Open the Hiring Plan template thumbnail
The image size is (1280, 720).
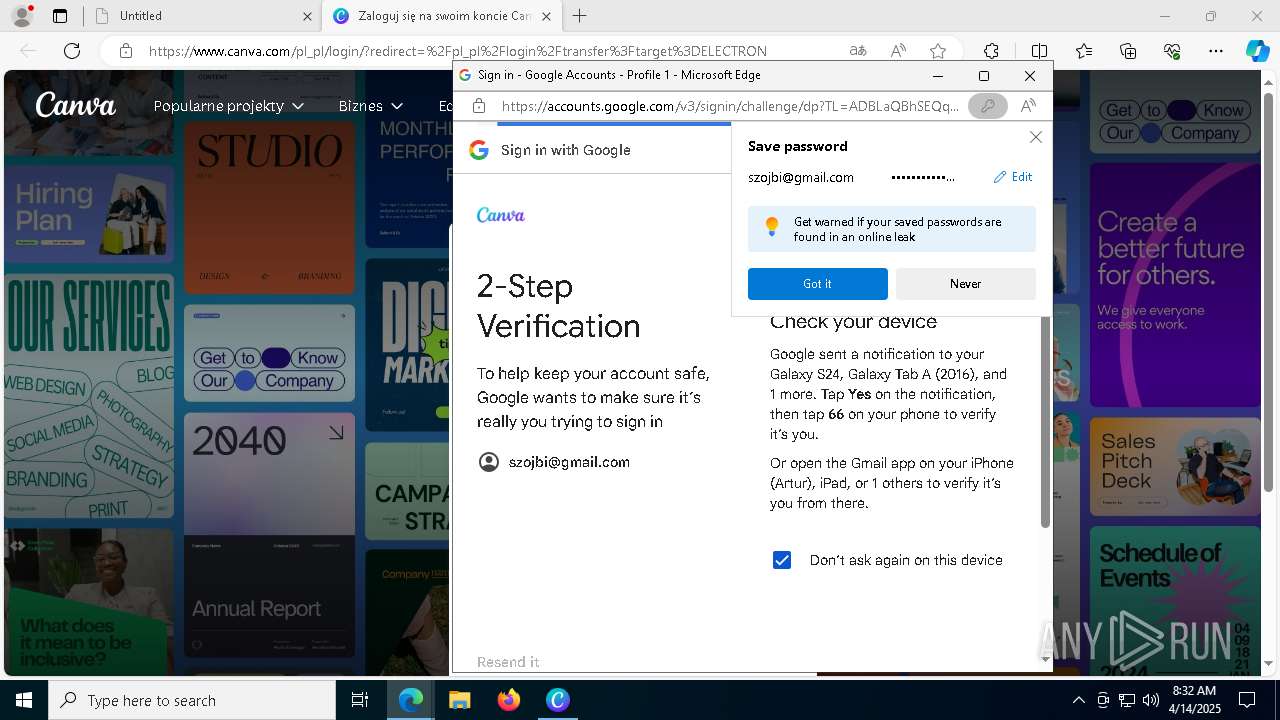(89, 213)
